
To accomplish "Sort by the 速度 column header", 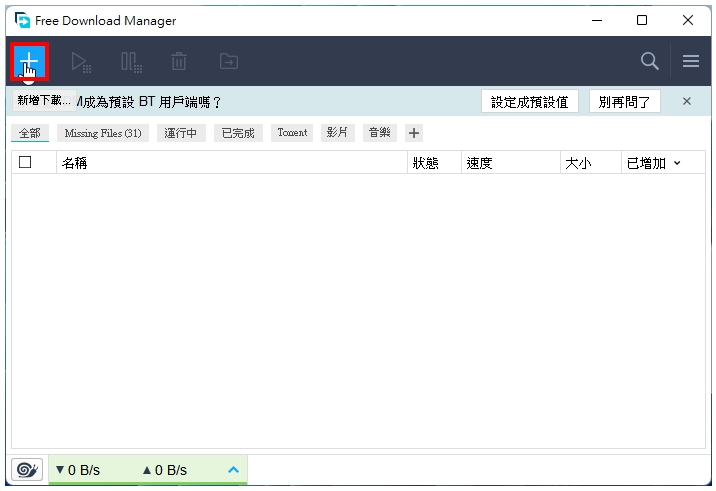I will tap(511, 163).
